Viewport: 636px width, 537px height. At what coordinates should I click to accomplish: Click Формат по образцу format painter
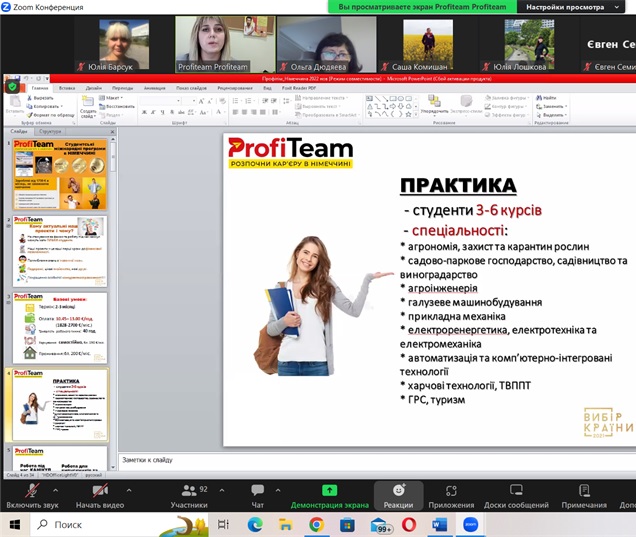pos(50,115)
